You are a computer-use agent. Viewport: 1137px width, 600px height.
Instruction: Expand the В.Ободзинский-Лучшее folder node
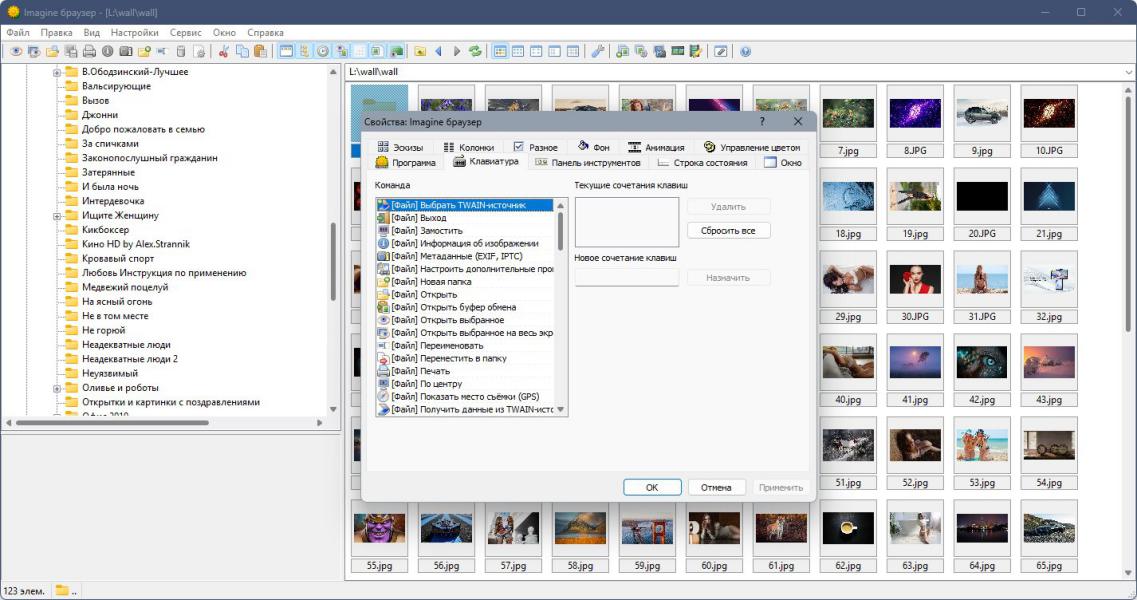58,72
